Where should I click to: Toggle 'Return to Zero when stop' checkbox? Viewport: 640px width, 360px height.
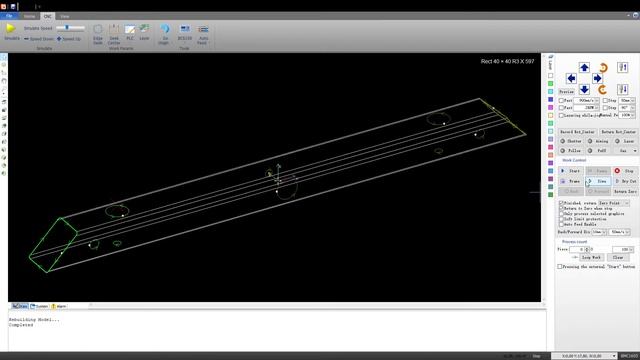click(x=561, y=208)
